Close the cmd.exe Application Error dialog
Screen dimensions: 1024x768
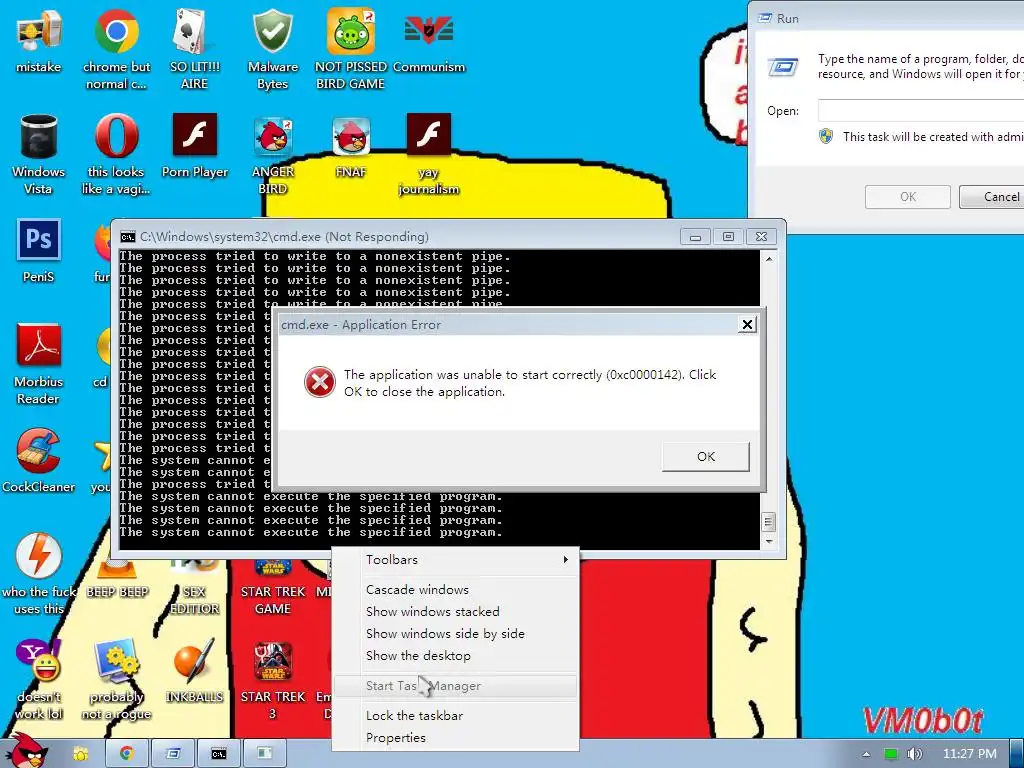click(x=747, y=325)
